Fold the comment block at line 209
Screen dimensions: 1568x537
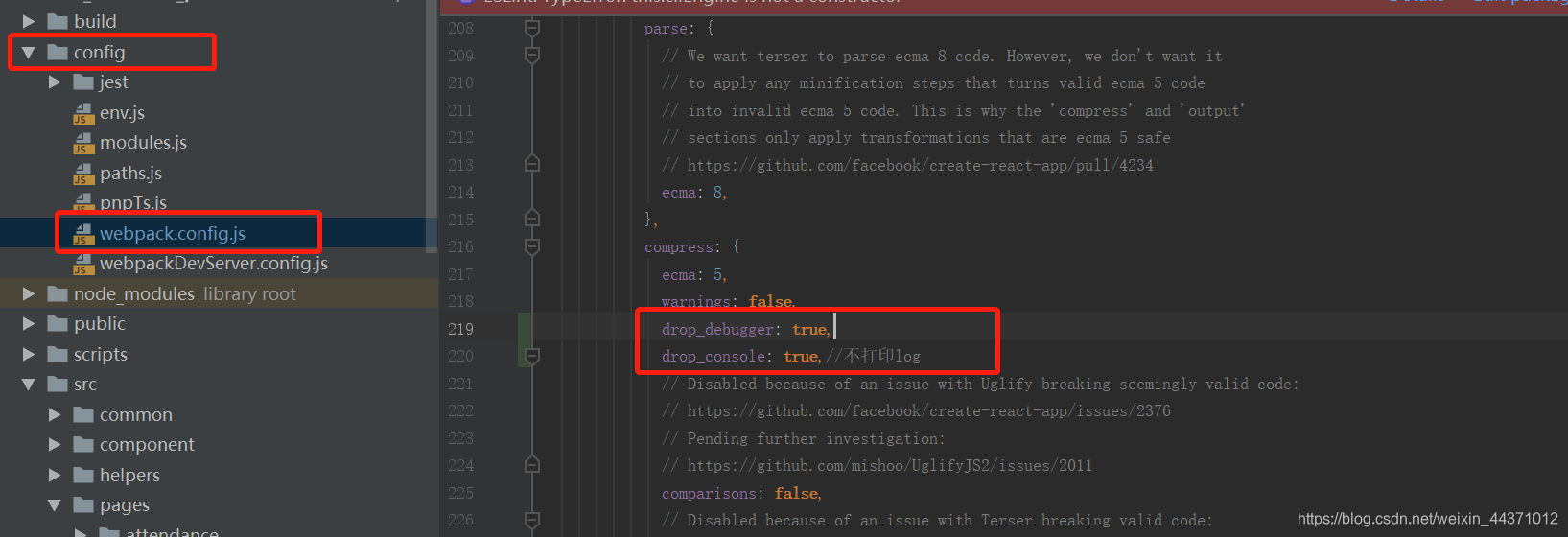(x=532, y=56)
